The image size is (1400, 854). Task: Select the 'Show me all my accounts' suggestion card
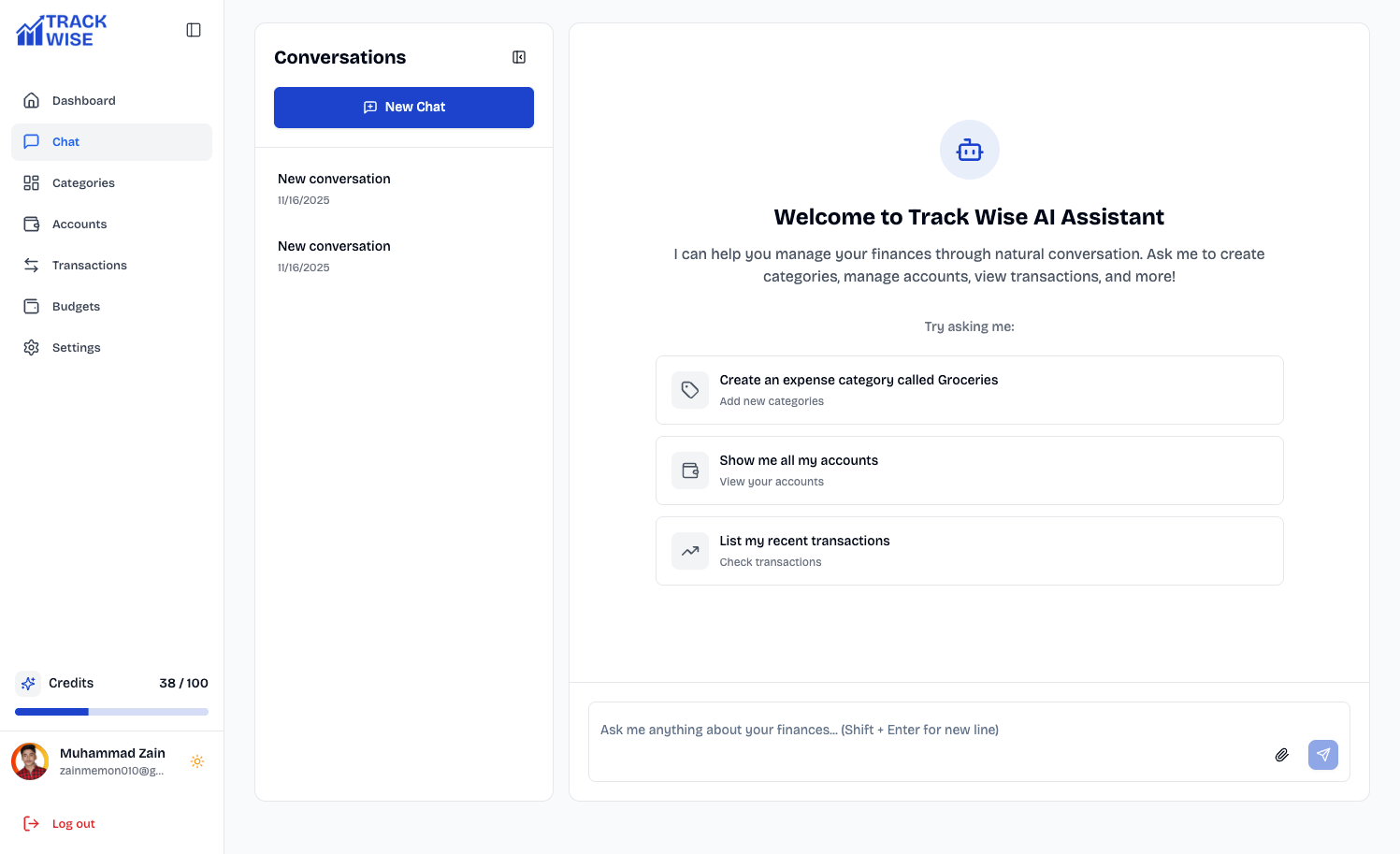pyautogui.click(x=969, y=470)
